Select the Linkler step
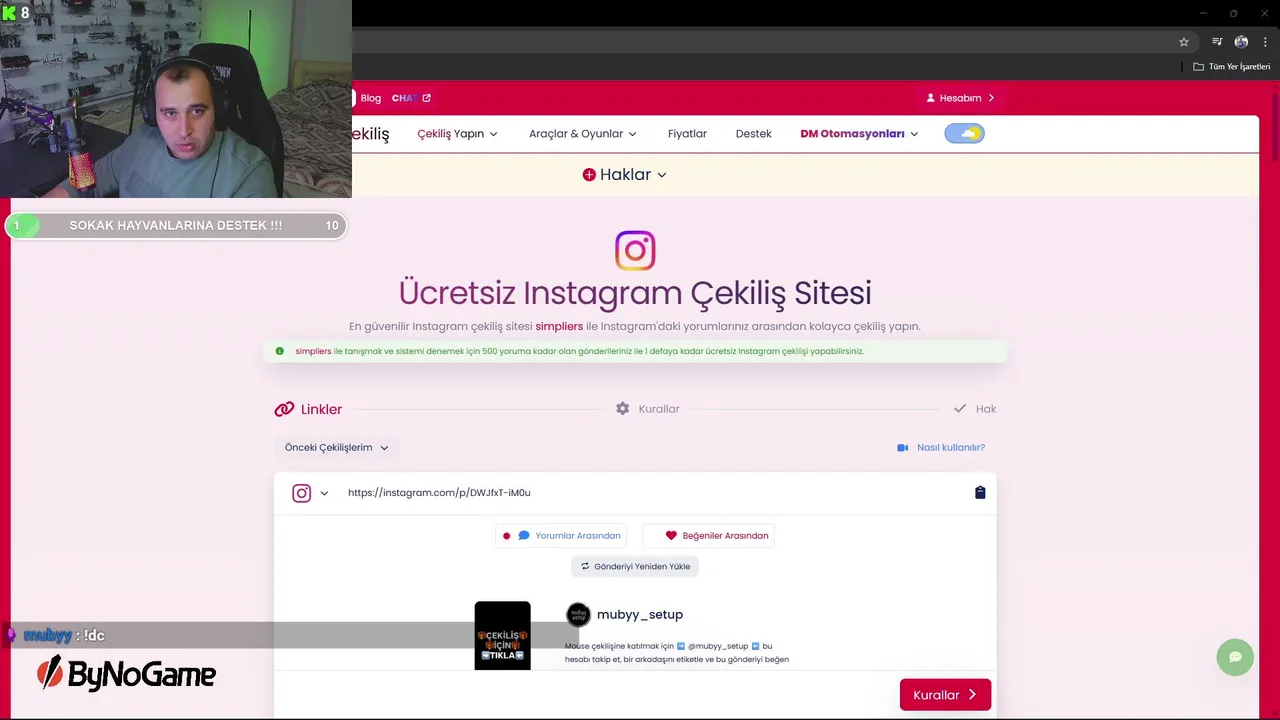The image size is (1280, 720). coord(309,409)
